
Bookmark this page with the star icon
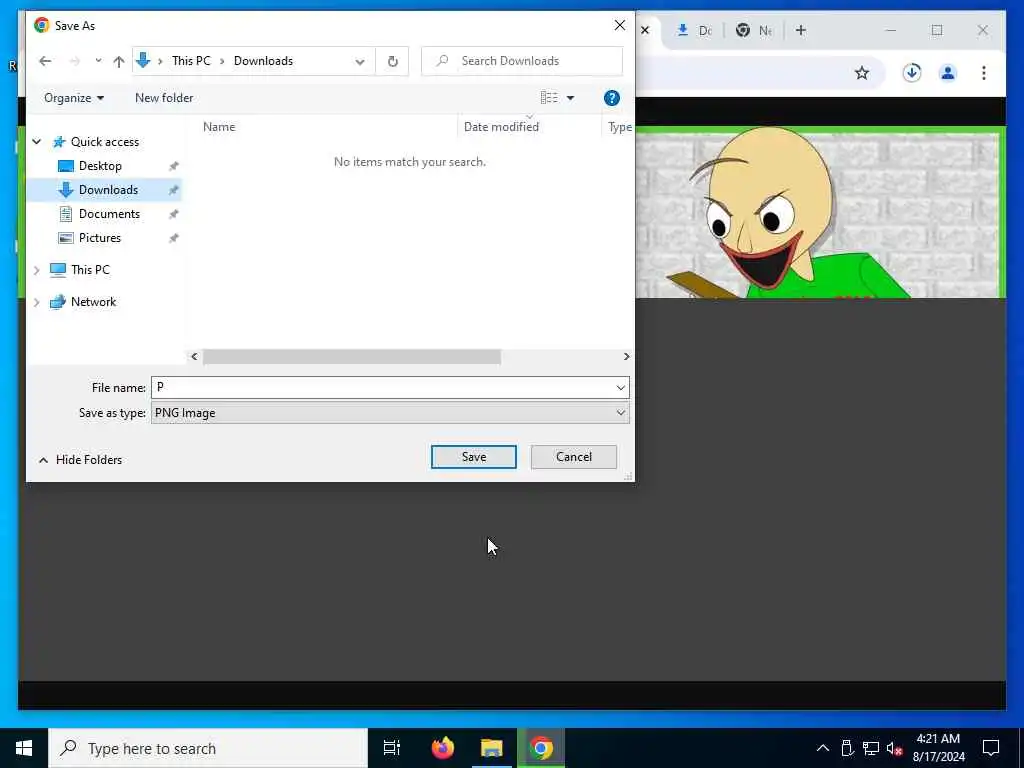[862, 73]
